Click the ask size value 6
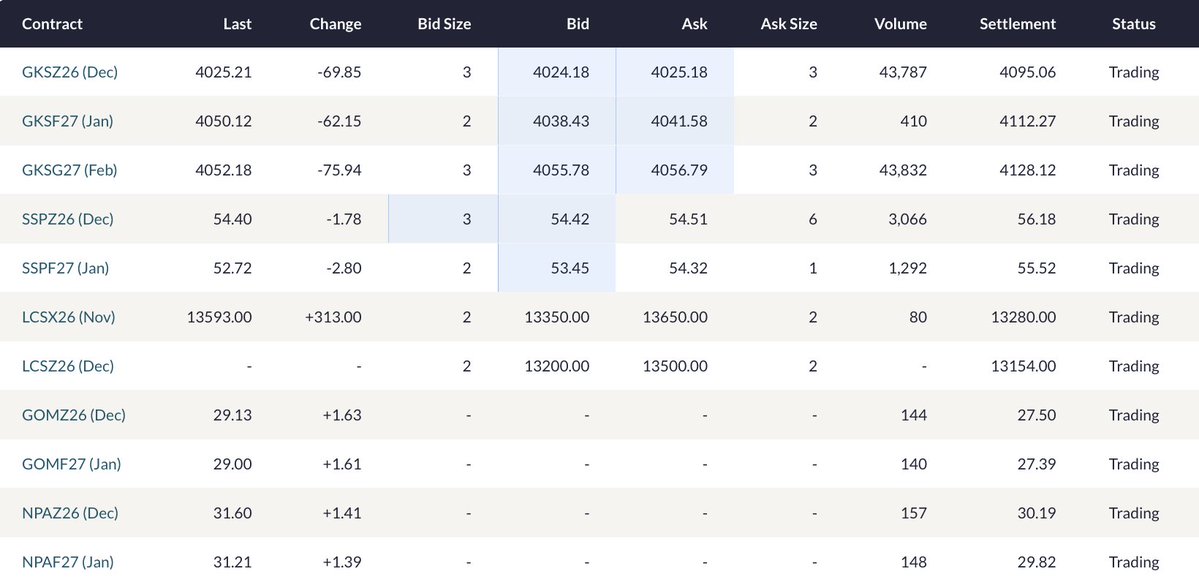1199x585 pixels. (x=813, y=219)
